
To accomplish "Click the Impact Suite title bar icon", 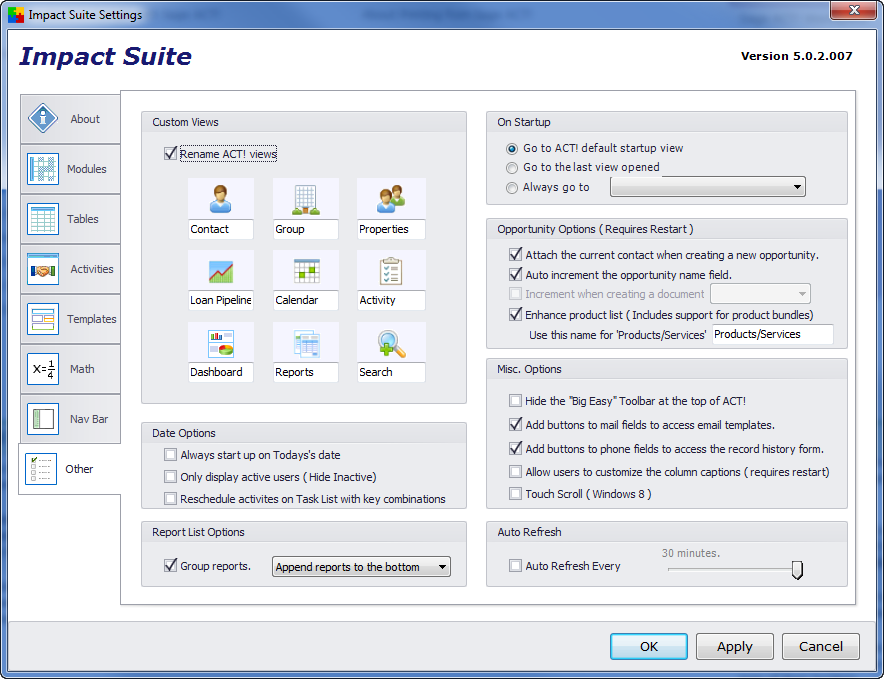I will 16,14.
